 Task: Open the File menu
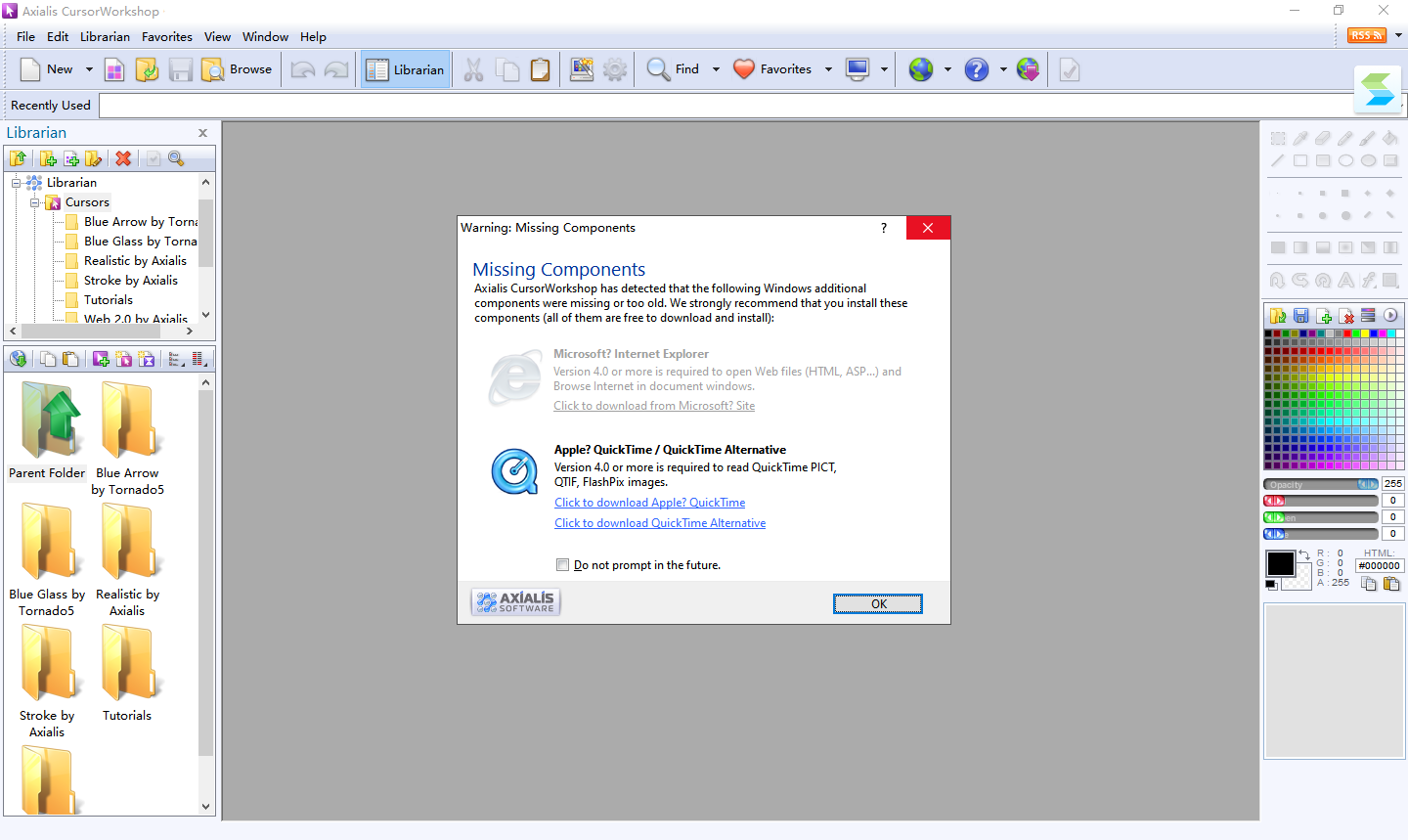pos(25,37)
